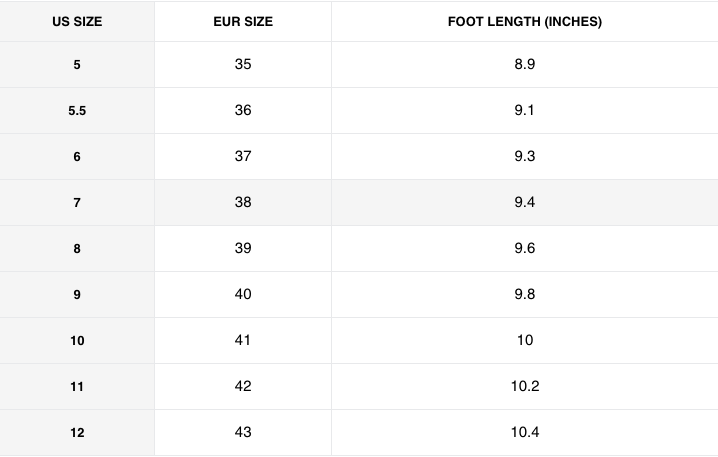
Task: Click the 9.6 foot length value
Action: (x=524, y=248)
